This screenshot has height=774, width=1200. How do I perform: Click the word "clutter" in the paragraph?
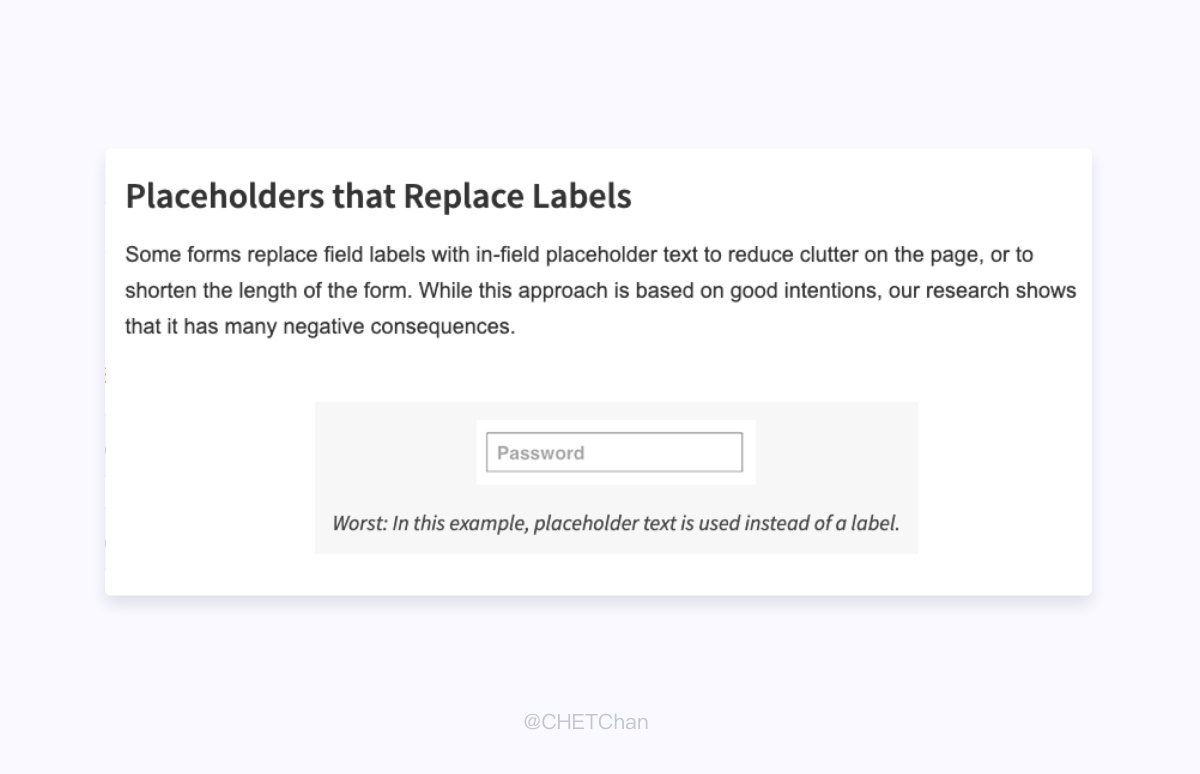click(x=829, y=255)
